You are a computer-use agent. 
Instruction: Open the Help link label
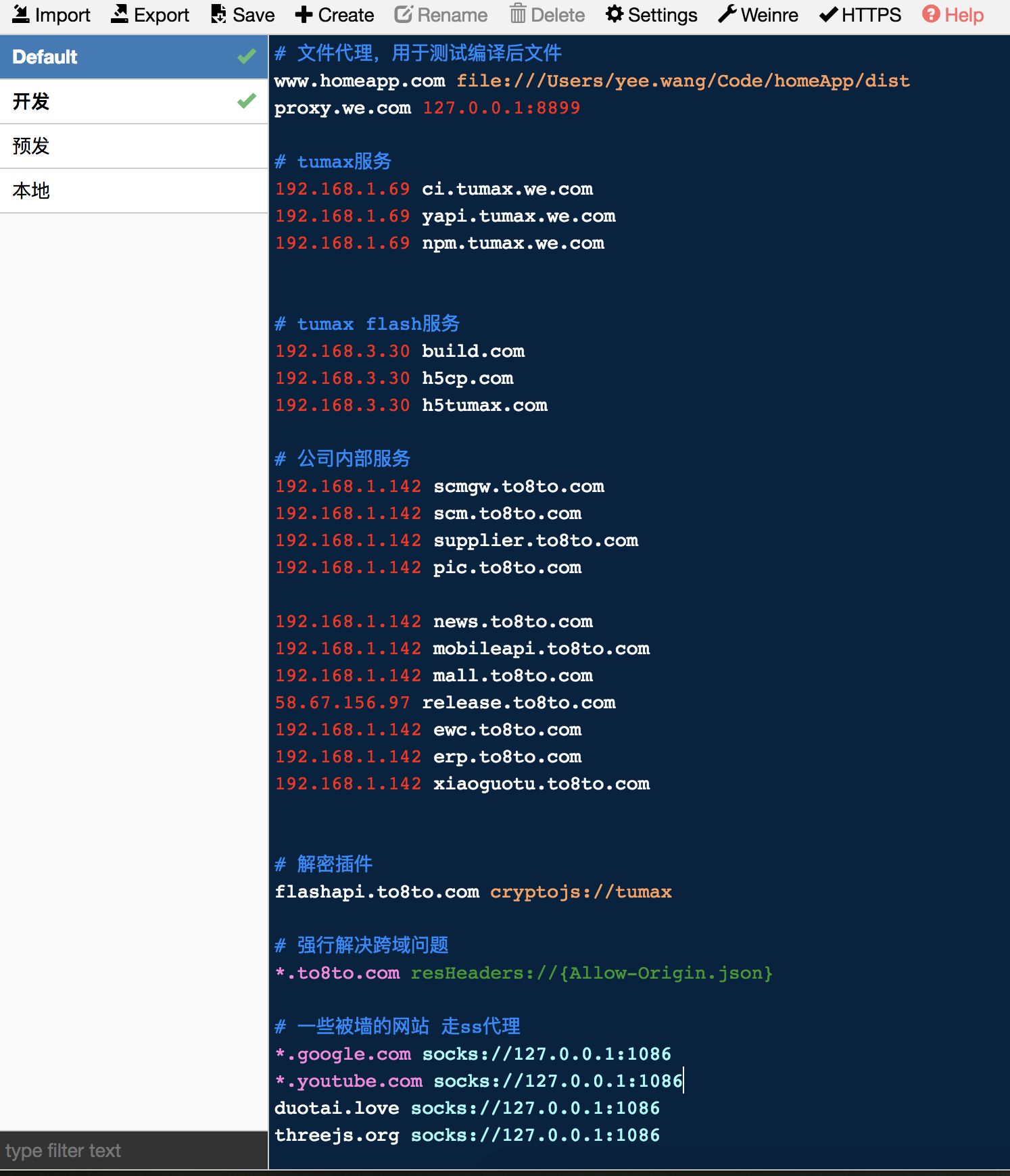[964, 15]
